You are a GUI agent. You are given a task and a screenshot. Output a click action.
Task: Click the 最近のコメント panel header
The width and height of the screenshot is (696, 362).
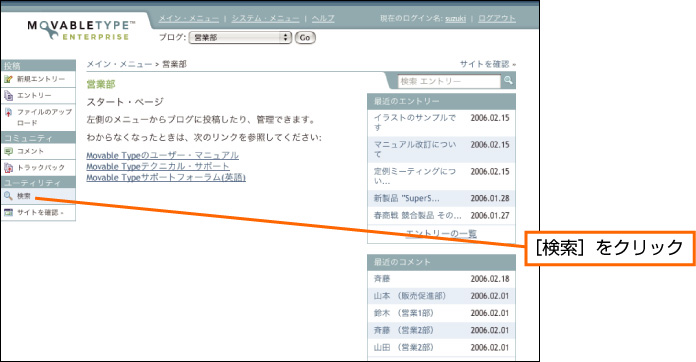[x=441, y=262]
